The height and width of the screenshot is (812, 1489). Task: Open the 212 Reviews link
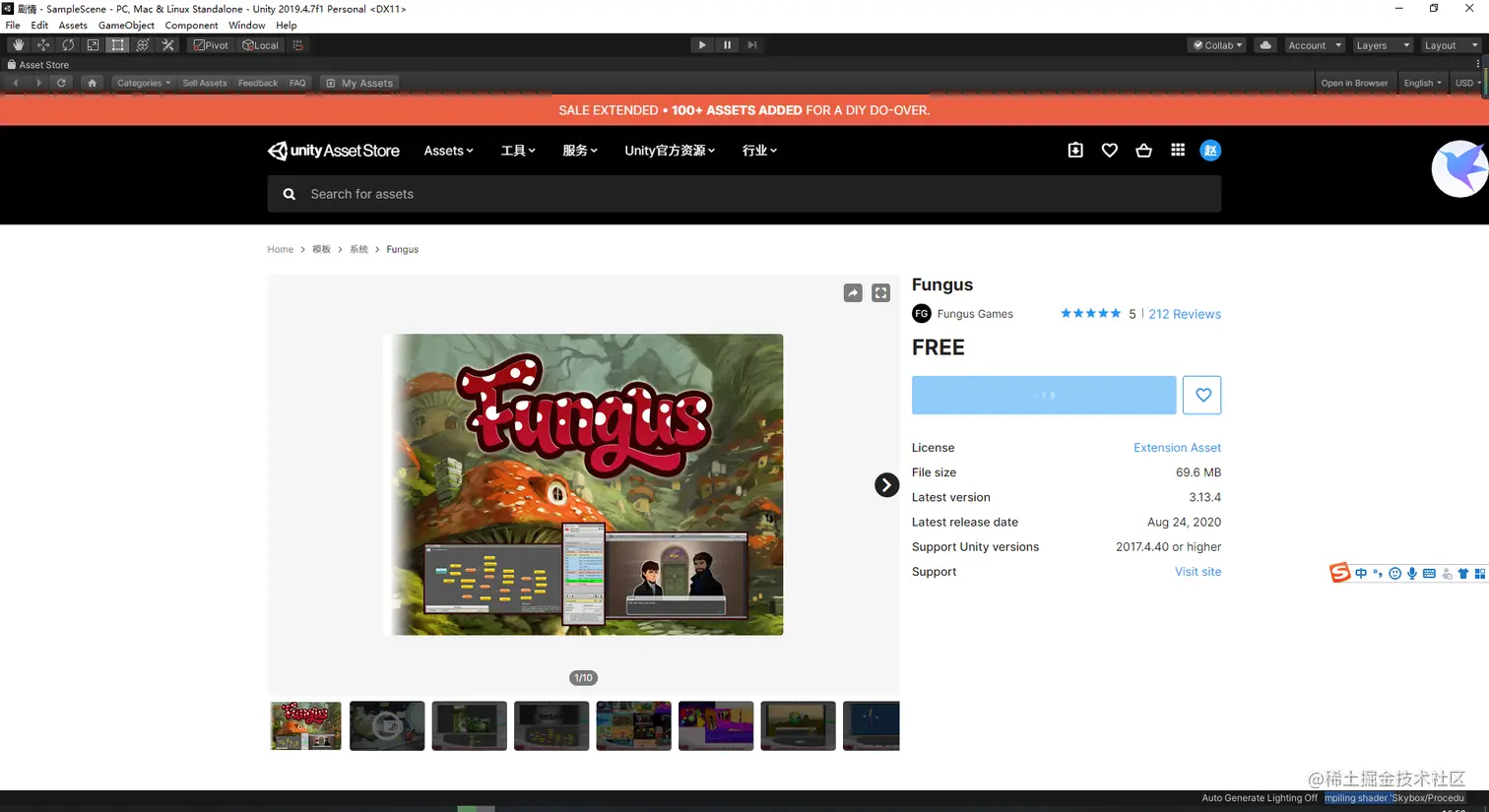pos(1185,314)
